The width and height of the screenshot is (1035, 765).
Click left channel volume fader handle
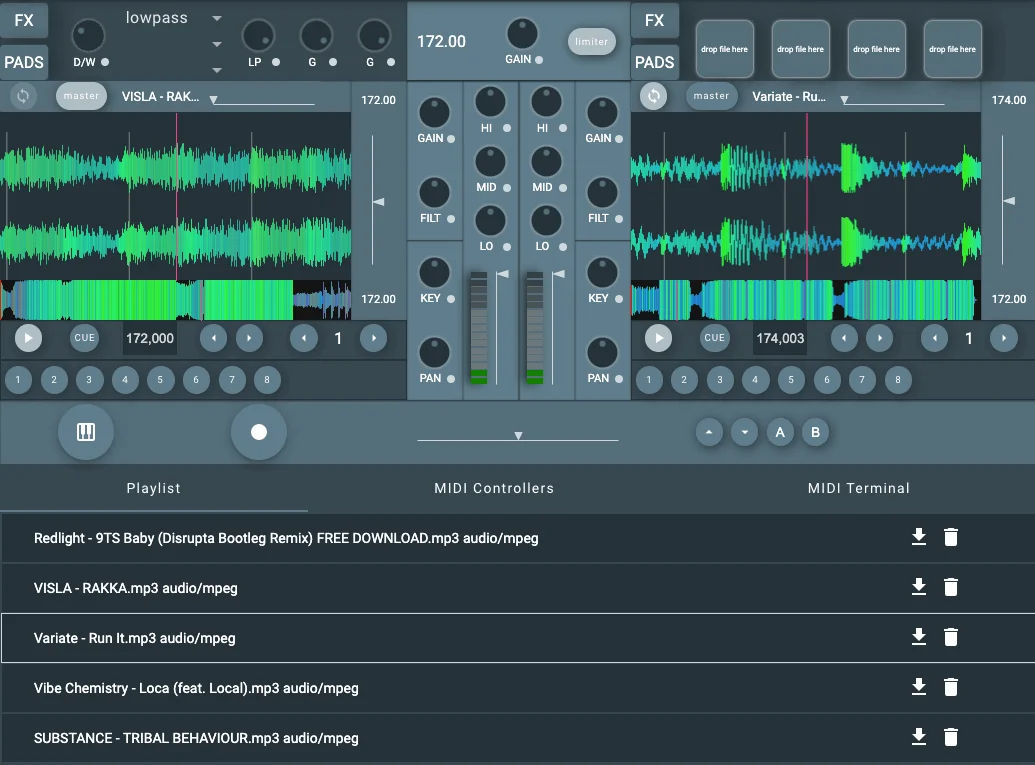(x=502, y=274)
